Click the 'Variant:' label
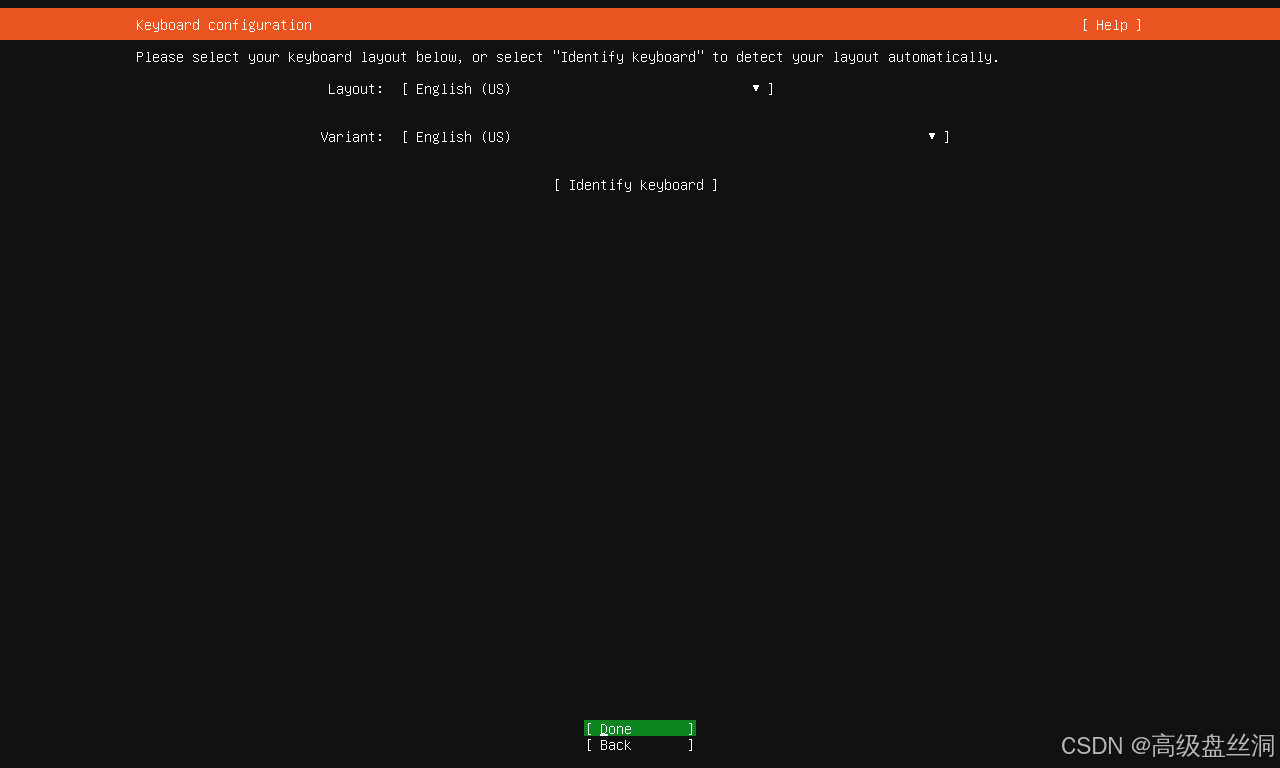The height and width of the screenshot is (768, 1280). click(352, 137)
